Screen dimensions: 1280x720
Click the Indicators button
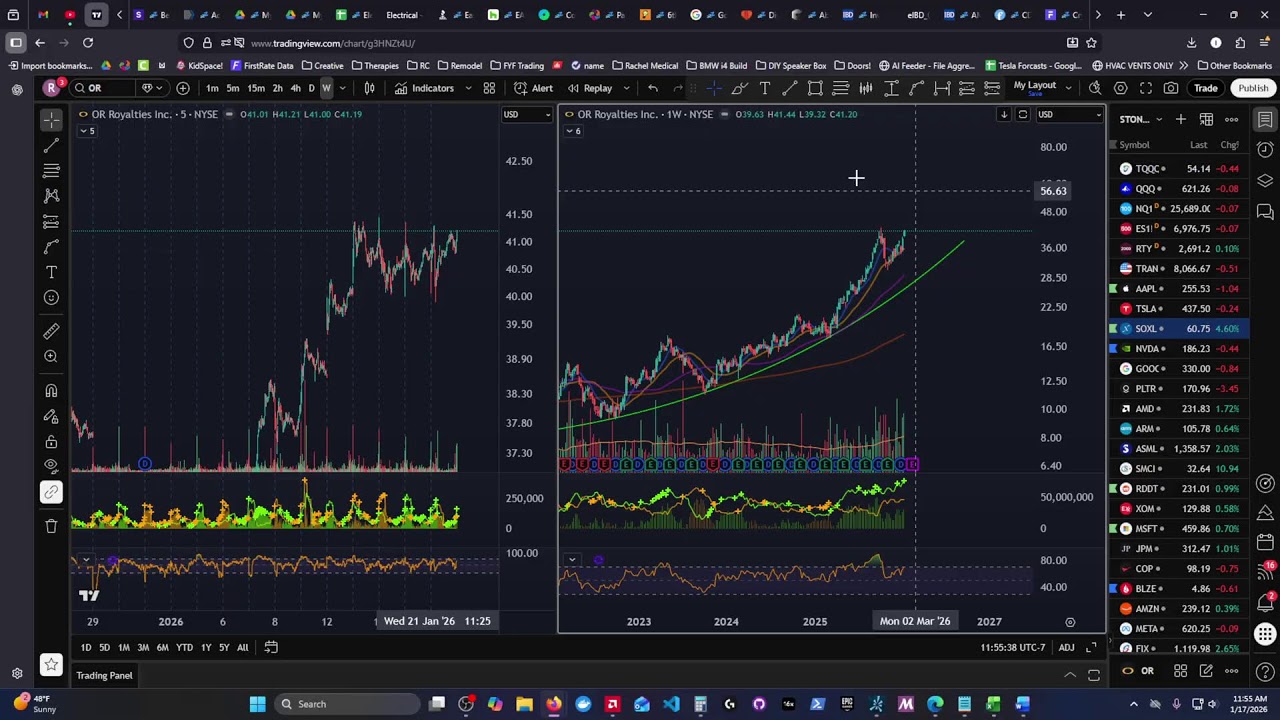(x=424, y=88)
